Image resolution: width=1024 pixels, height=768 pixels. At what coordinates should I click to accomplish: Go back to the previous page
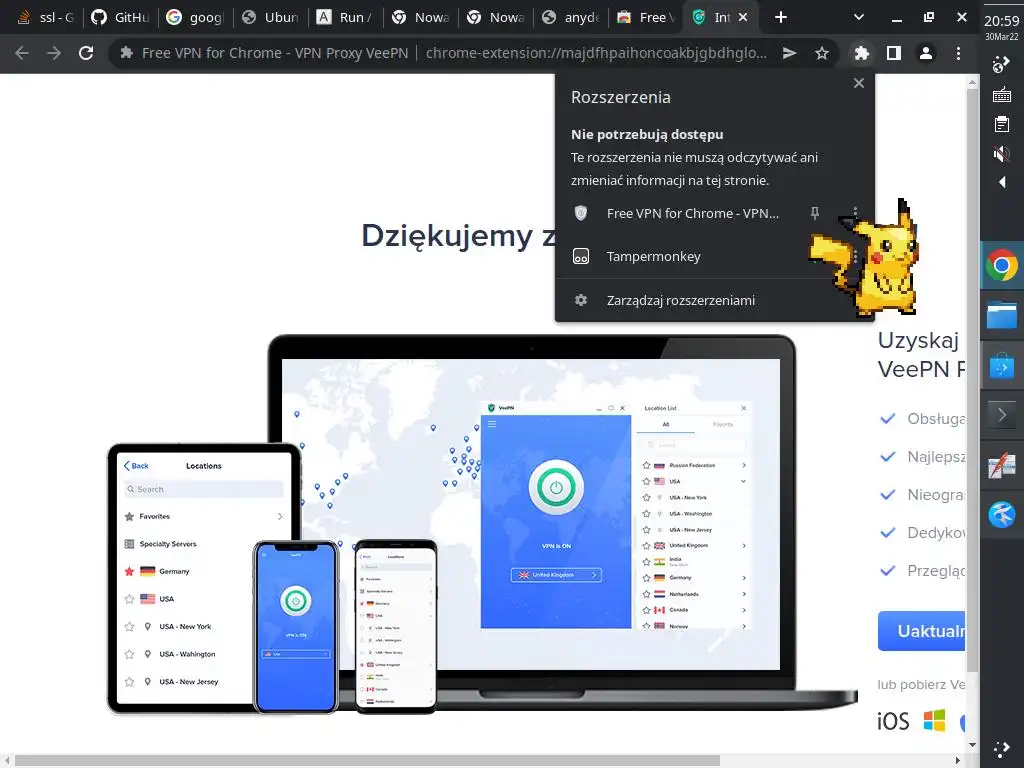[x=22, y=53]
